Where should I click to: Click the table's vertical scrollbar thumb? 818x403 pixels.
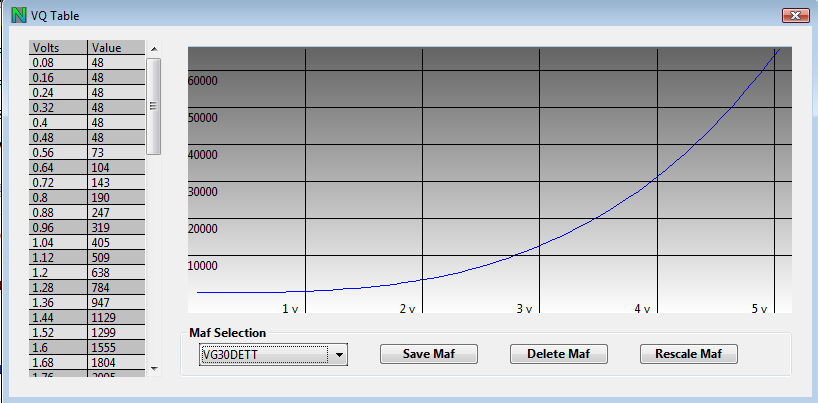154,105
